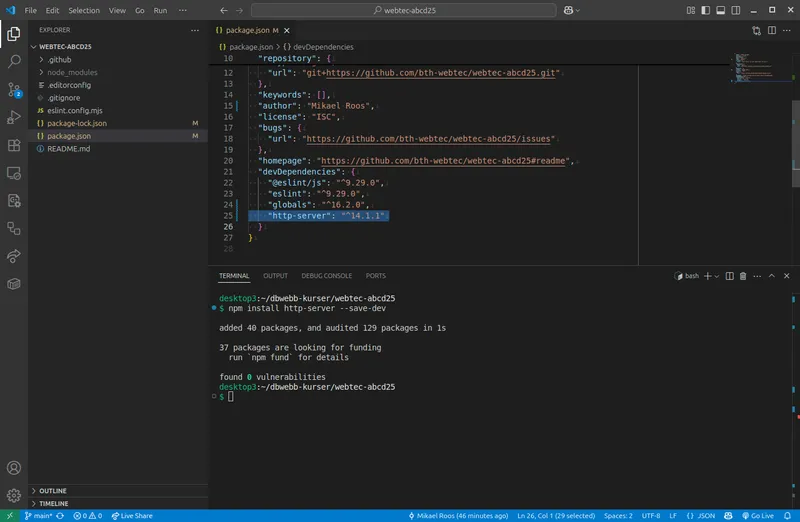Open Explorer Views and More Actions ellipsis
Viewport: 800px width, 522px height.
click(195, 30)
